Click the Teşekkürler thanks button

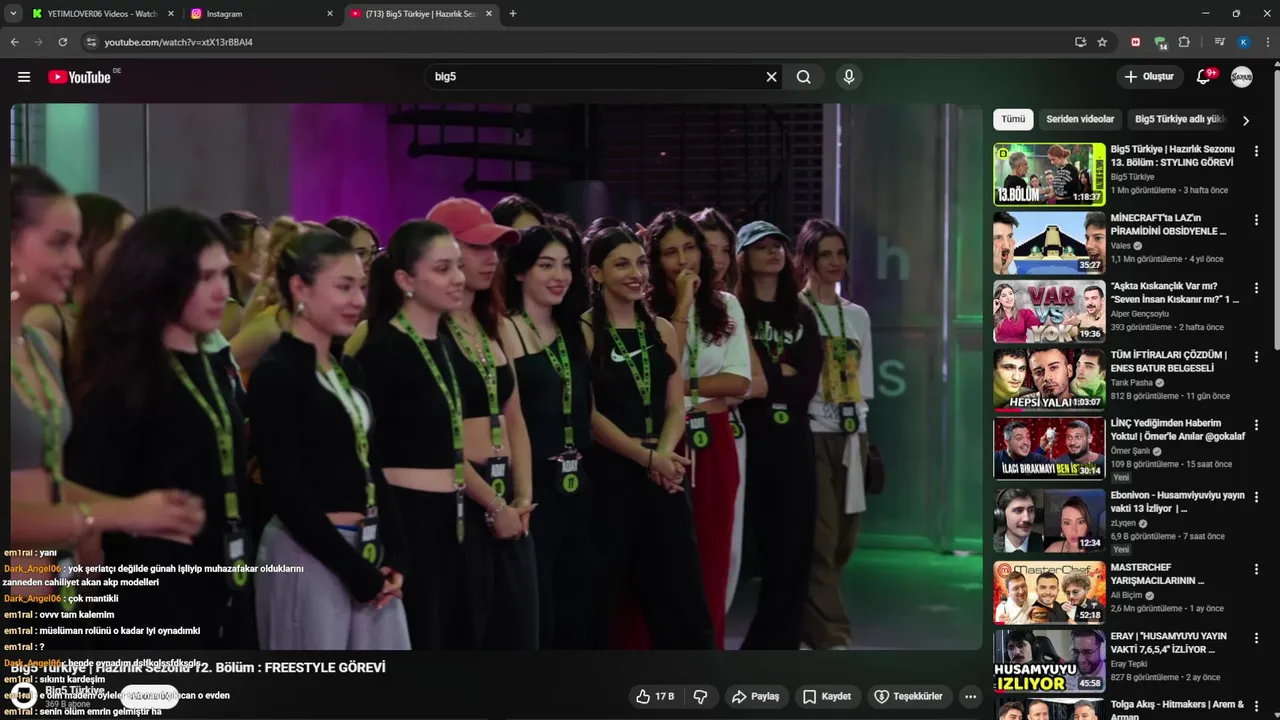tap(909, 696)
